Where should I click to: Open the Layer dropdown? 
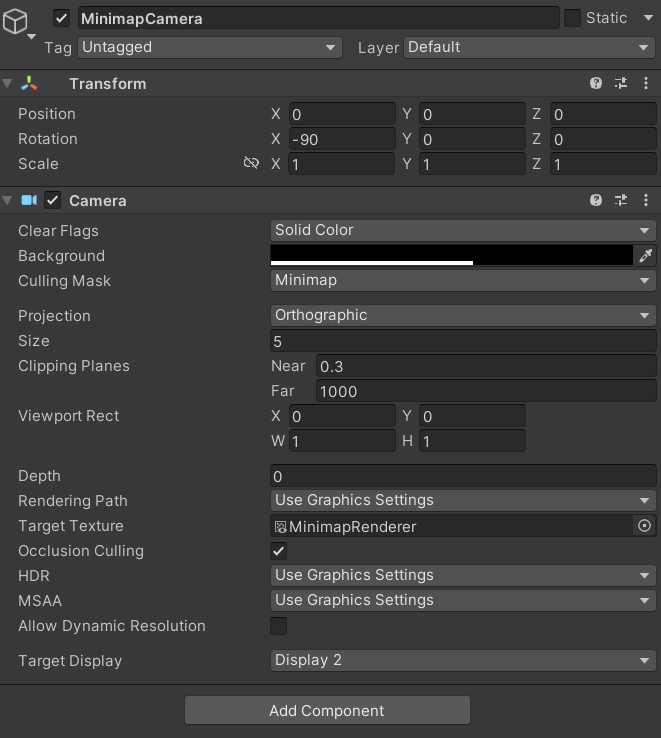(x=529, y=48)
